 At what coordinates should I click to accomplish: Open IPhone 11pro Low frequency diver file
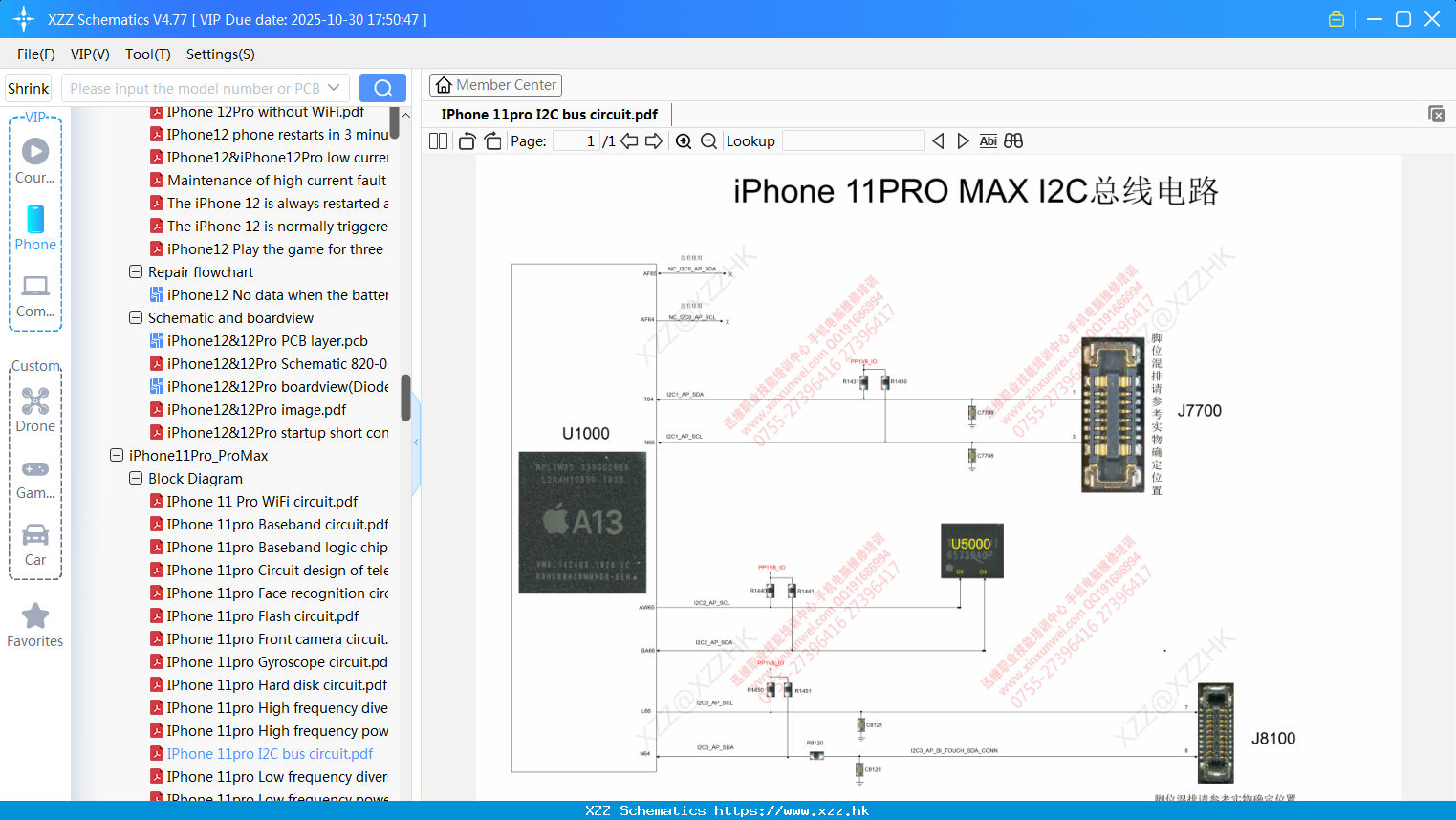pyautogui.click(x=269, y=776)
